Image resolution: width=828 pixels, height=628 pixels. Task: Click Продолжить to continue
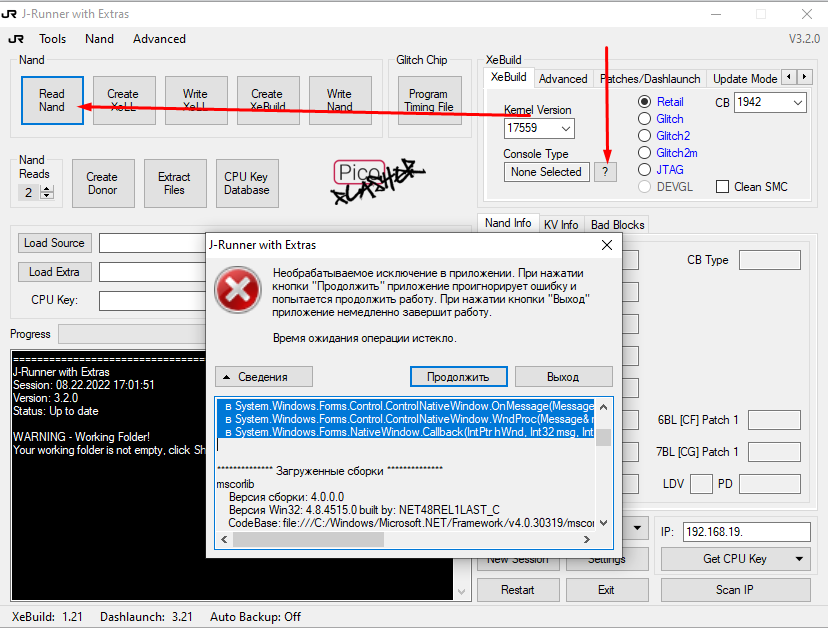(x=458, y=377)
